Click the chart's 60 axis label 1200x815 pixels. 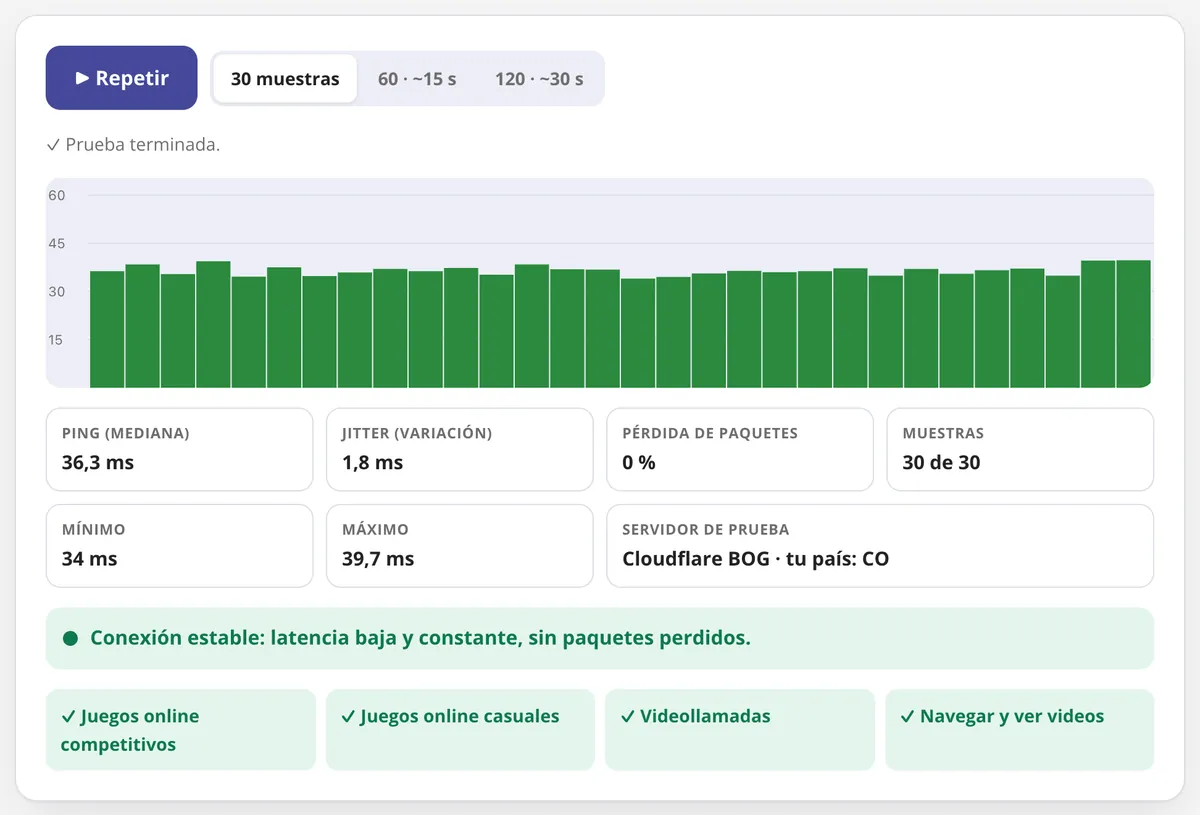click(x=56, y=195)
